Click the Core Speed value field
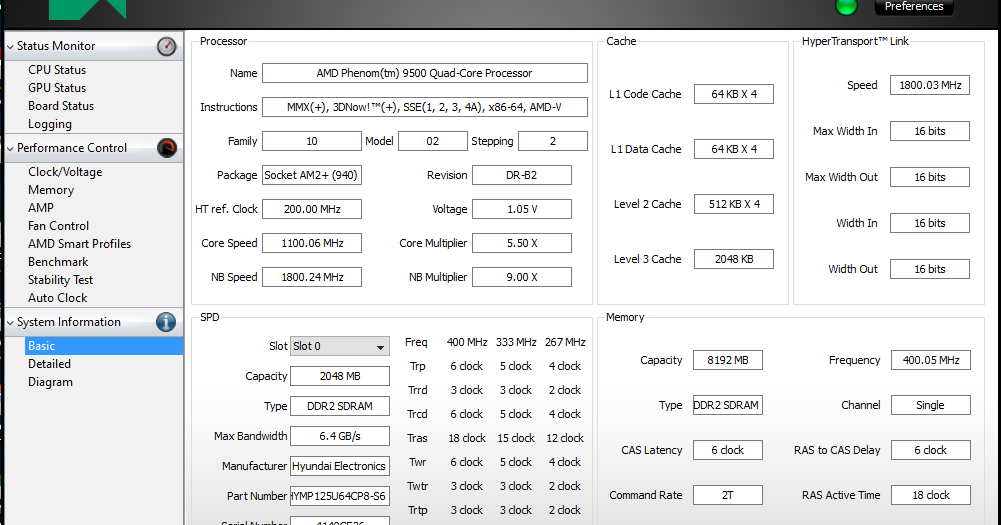 pyautogui.click(x=312, y=243)
